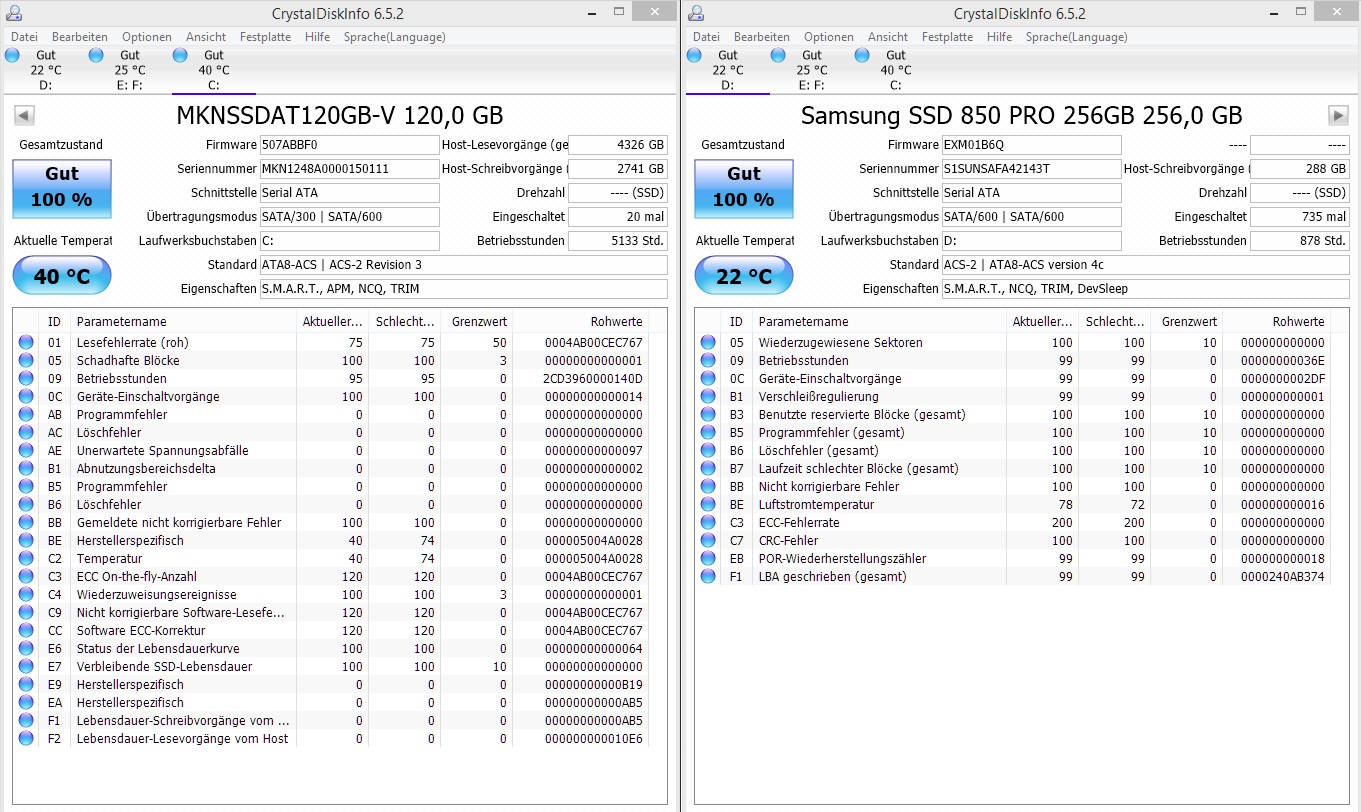Open Festplatte menu in left window
The width and height of the screenshot is (1361, 812).
tap(265, 37)
